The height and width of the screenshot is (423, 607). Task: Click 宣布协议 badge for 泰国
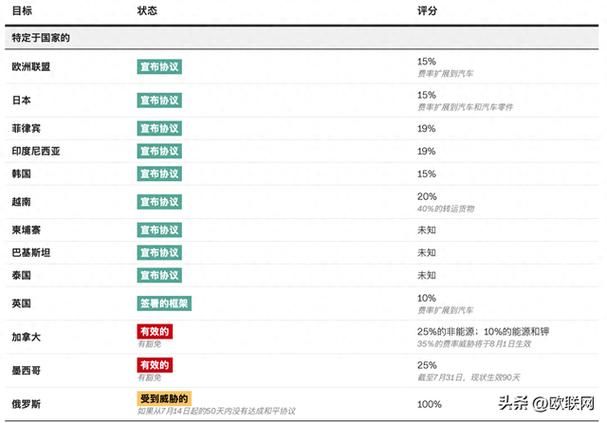(159, 275)
